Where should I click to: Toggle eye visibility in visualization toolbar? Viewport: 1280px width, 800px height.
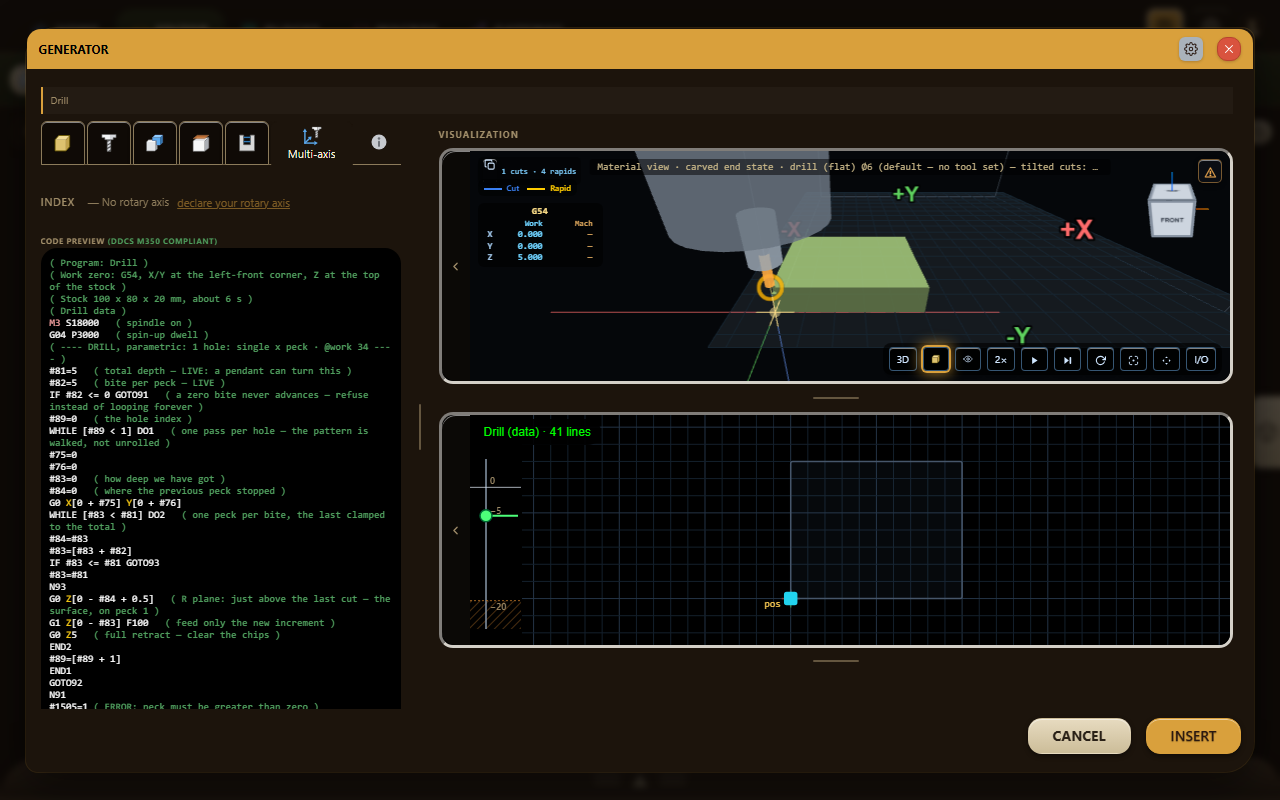click(968, 359)
